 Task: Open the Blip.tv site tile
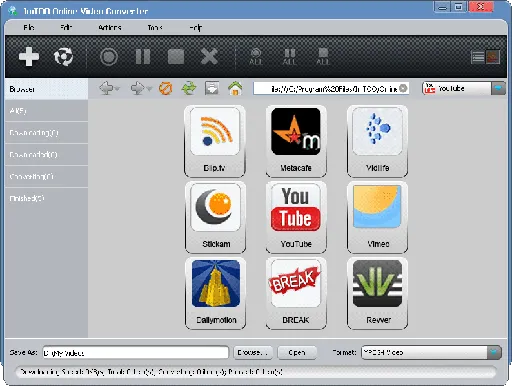click(x=215, y=141)
